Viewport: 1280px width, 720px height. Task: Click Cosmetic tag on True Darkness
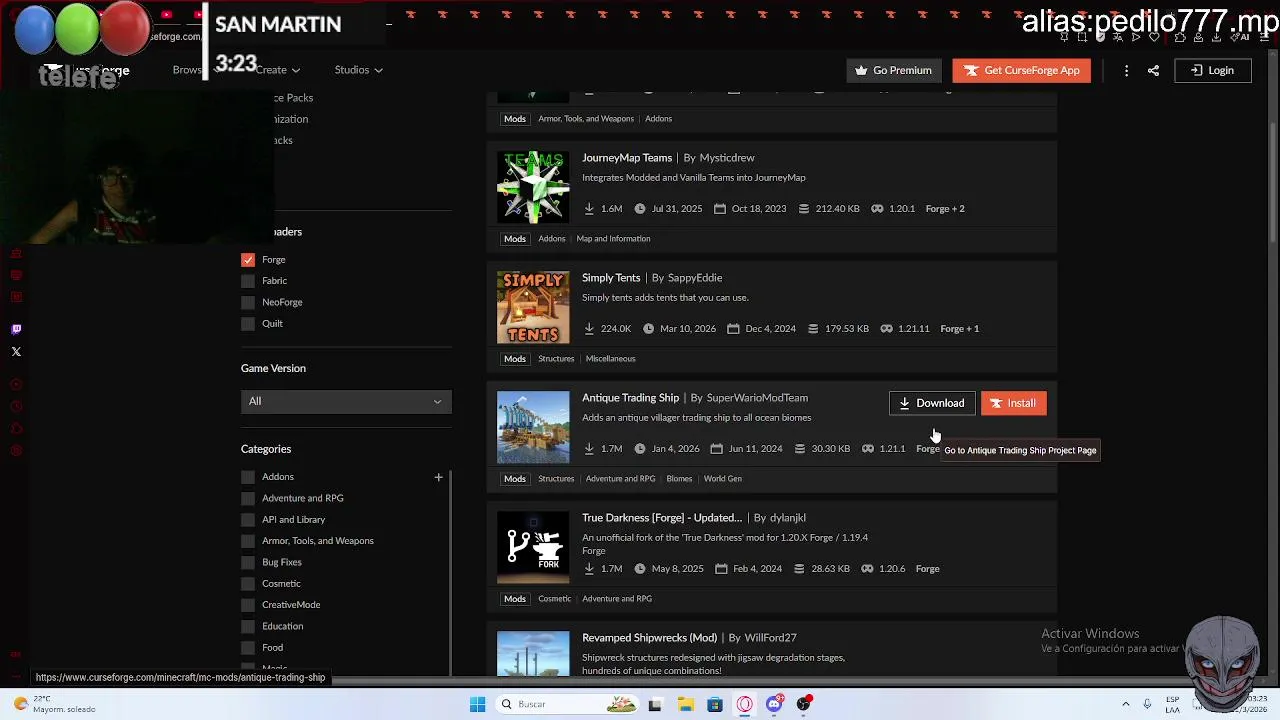pyautogui.click(x=554, y=598)
